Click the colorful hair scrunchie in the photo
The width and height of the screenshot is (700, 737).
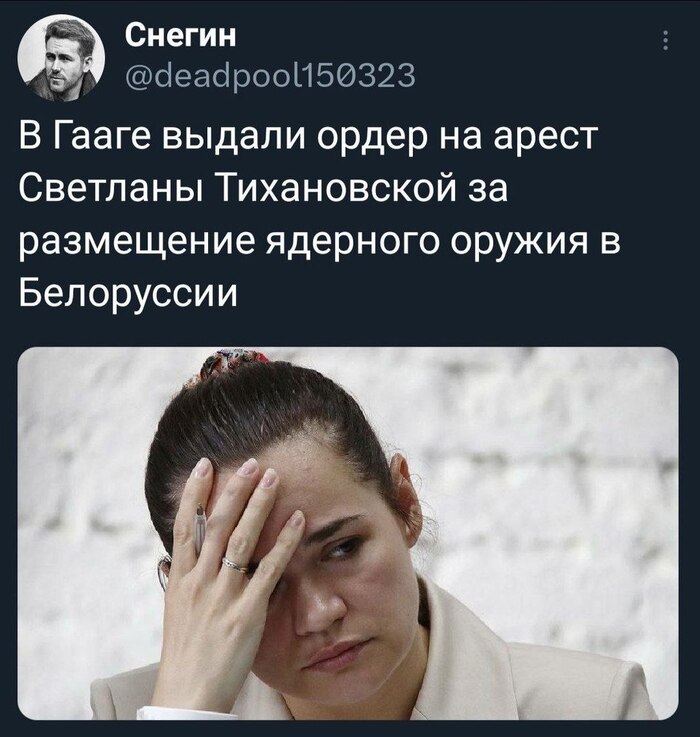click(x=230, y=365)
